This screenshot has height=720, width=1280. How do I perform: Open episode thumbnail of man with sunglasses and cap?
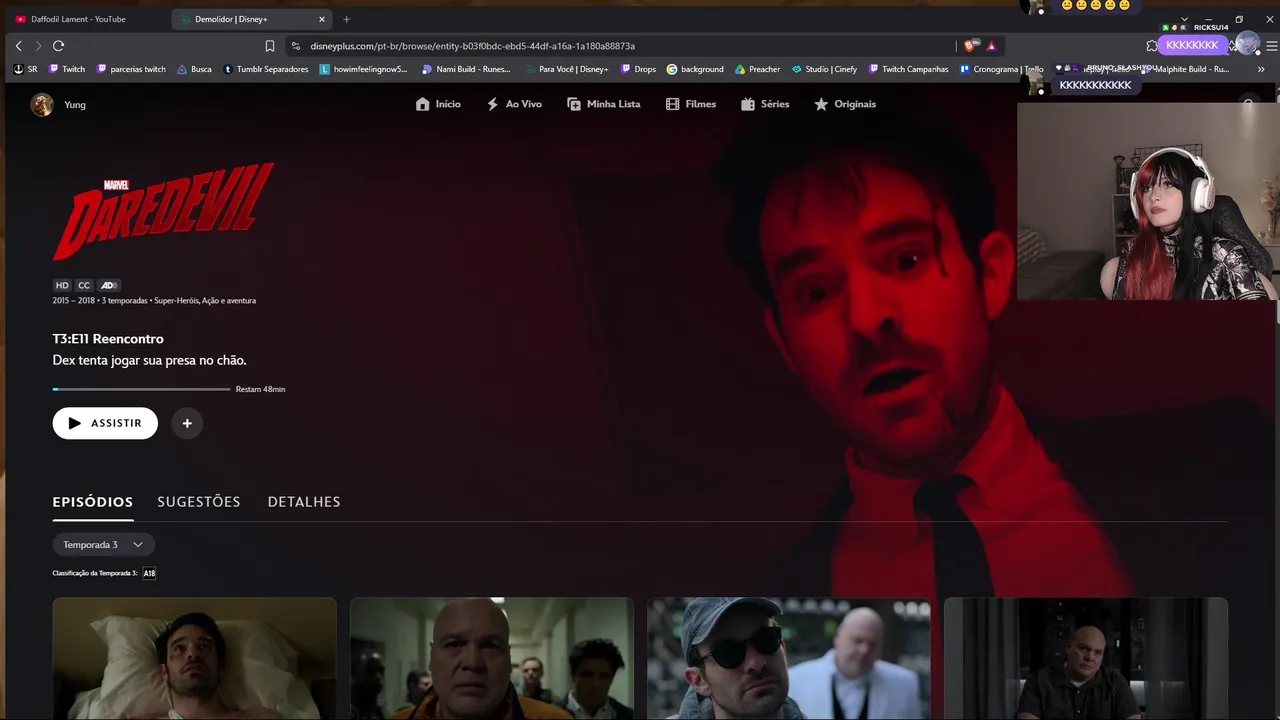tap(789, 658)
